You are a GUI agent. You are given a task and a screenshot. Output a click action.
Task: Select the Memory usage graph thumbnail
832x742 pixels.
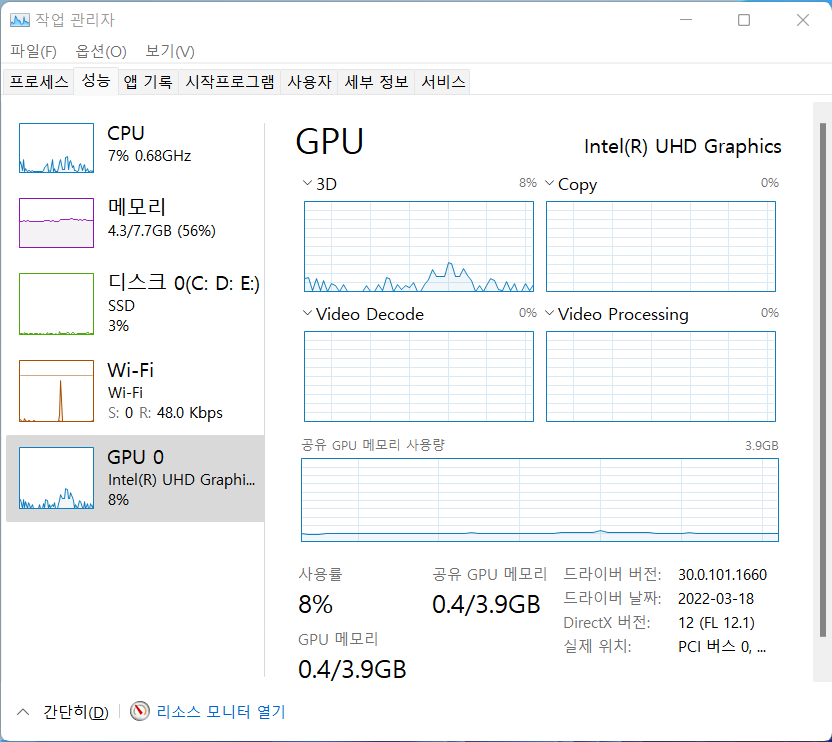click(x=56, y=222)
